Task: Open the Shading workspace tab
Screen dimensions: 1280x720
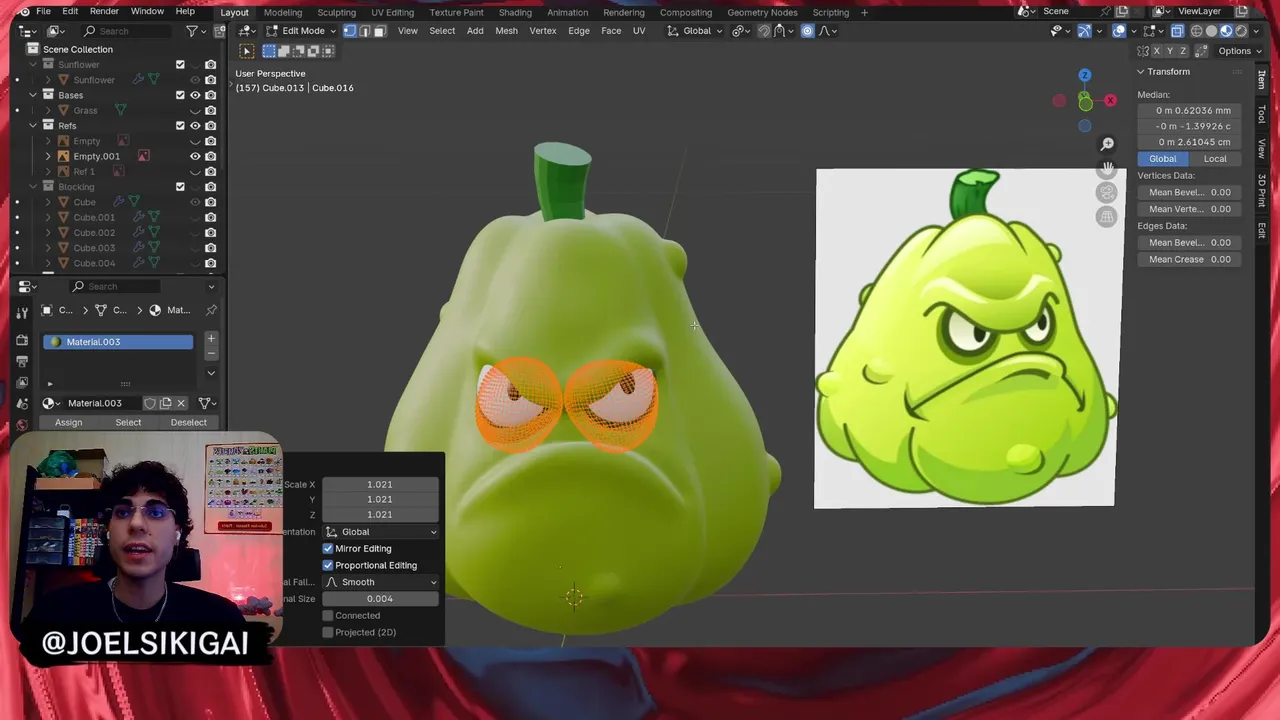Action: (515, 12)
